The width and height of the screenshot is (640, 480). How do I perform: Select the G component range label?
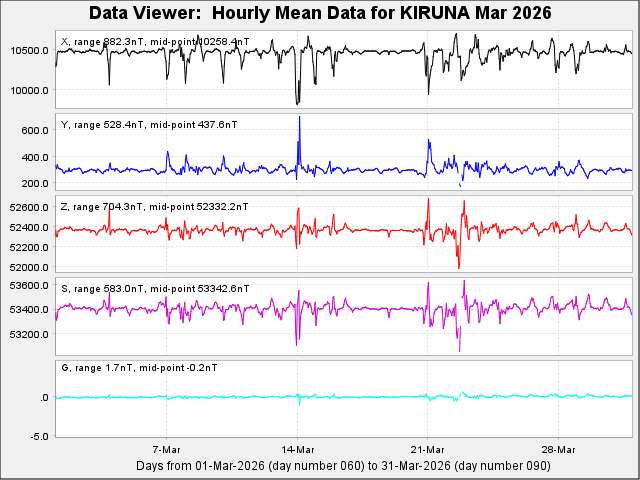139,368
